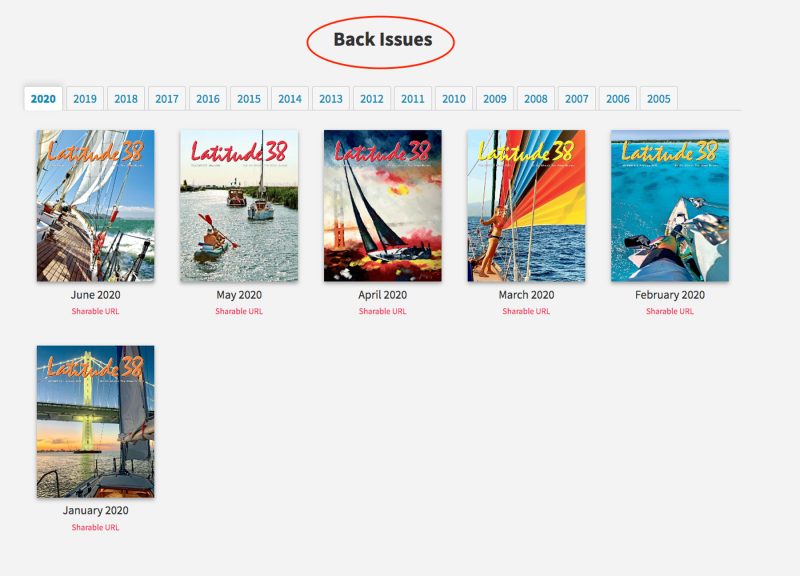Click the June 2020 issue title
The width and height of the screenshot is (800, 576).
point(95,295)
